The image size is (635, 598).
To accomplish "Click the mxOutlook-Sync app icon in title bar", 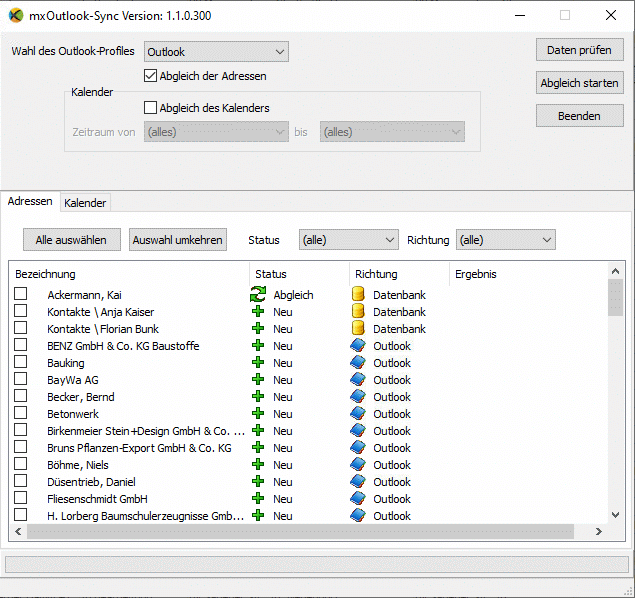I will [16, 15].
